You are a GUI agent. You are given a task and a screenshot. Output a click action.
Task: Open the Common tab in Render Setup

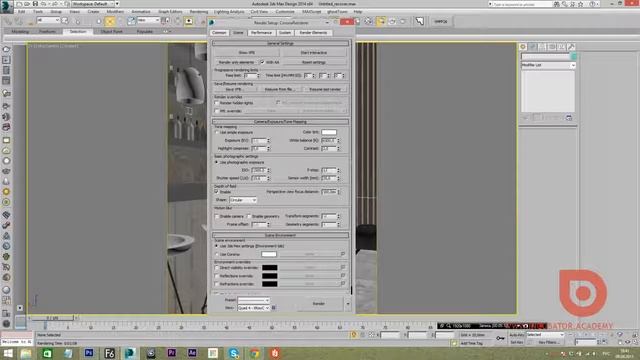pos(219,33)
